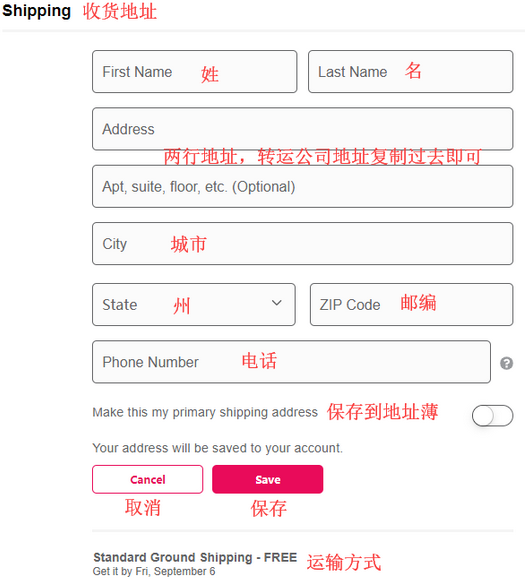The height and width of the screenshot is (583, 529).
Task: Select the Address input box
Action: coord(303,129)
